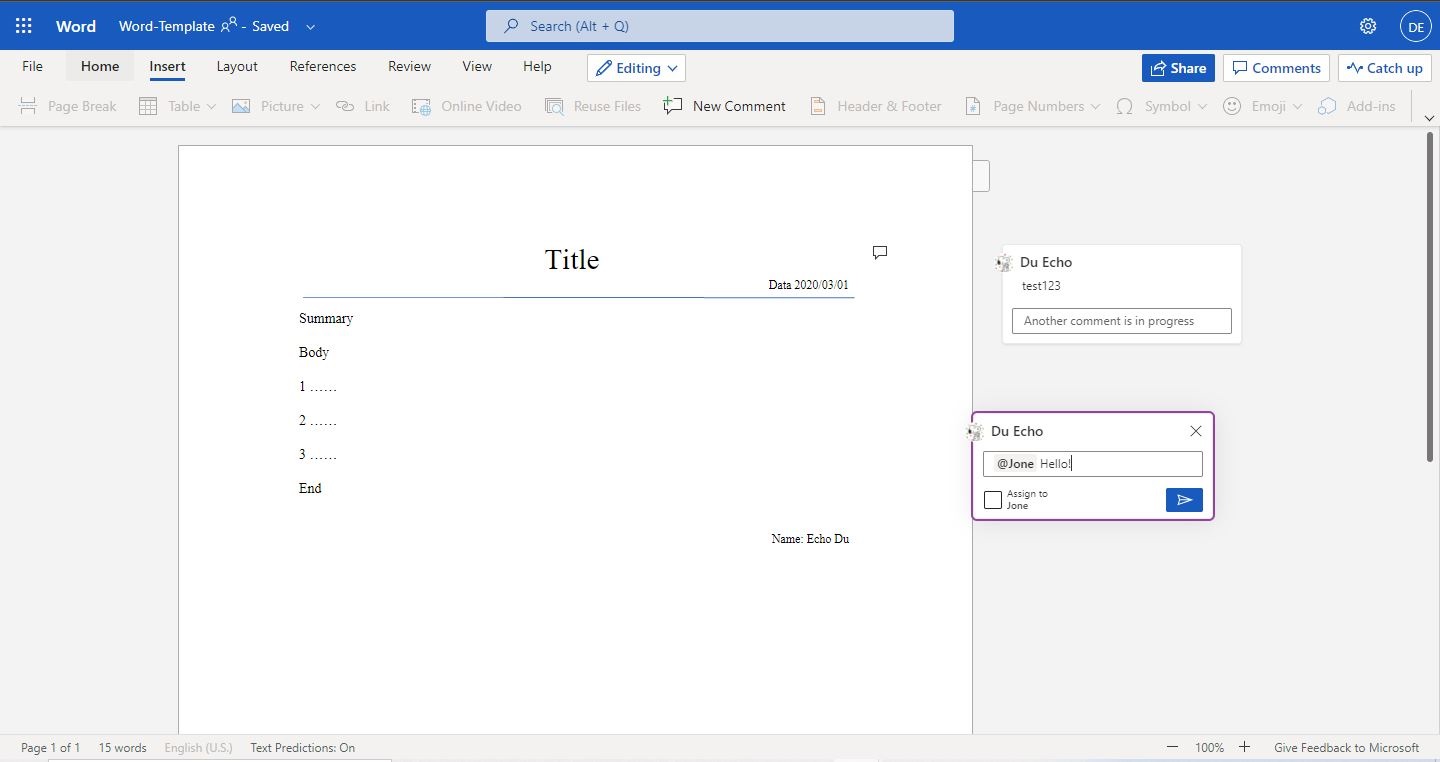Open settings gear icon
Screen dimensions: 1440x762
pos(1368,26)
